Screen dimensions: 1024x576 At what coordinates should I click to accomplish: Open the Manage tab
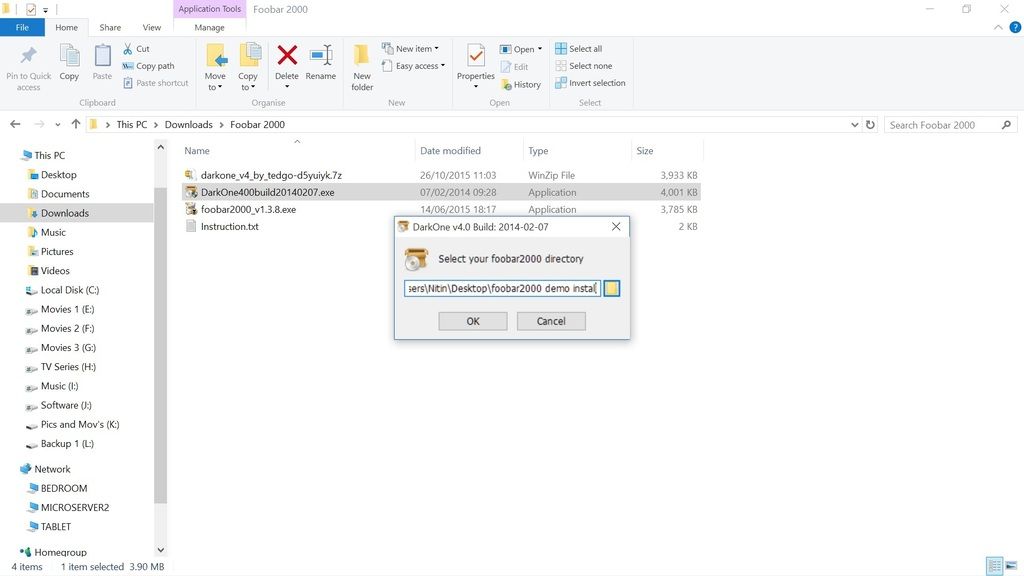209,27
